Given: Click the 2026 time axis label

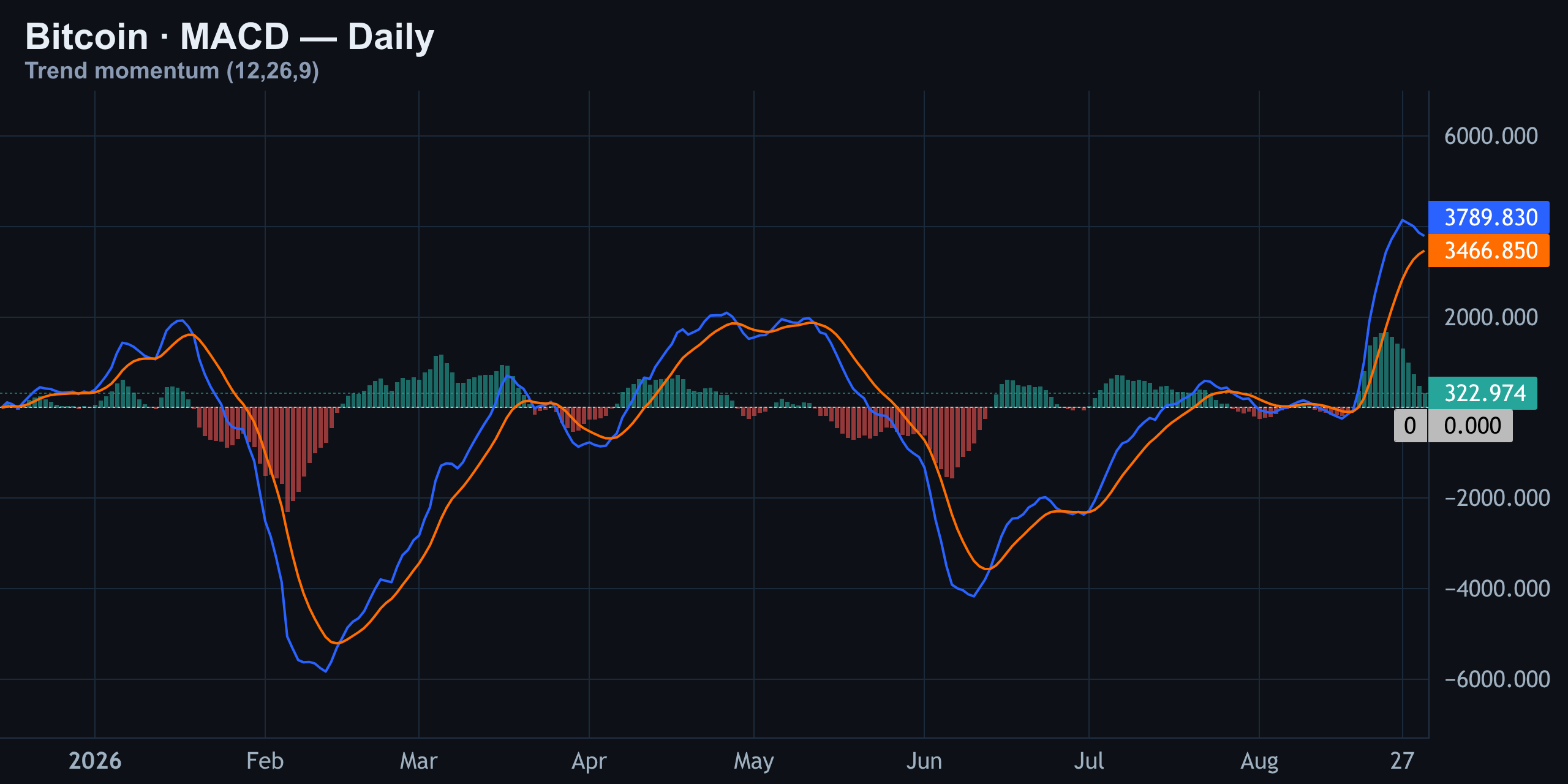Looking at the screenshot, I should [x=95, y=761].
